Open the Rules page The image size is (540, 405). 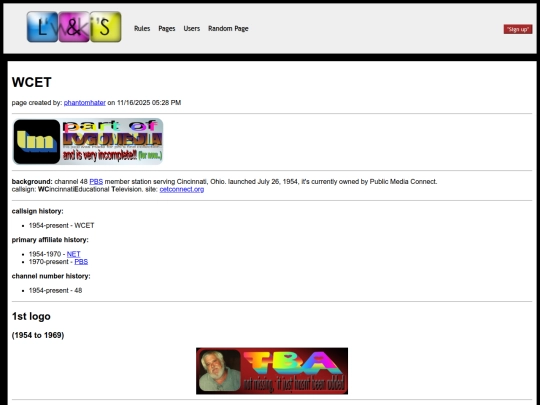pyautogui.click(x=142, y=29)
